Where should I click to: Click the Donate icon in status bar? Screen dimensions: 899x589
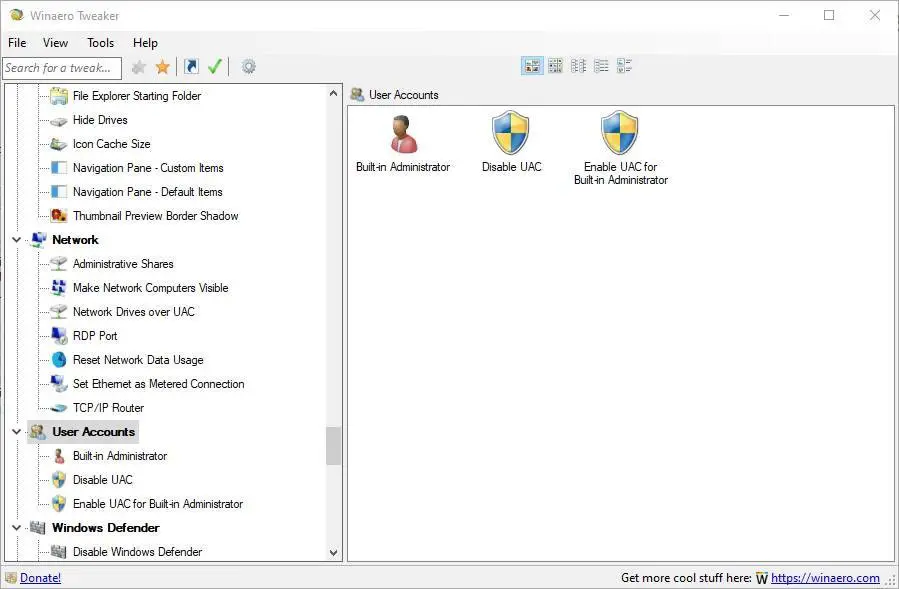point(11,578)
